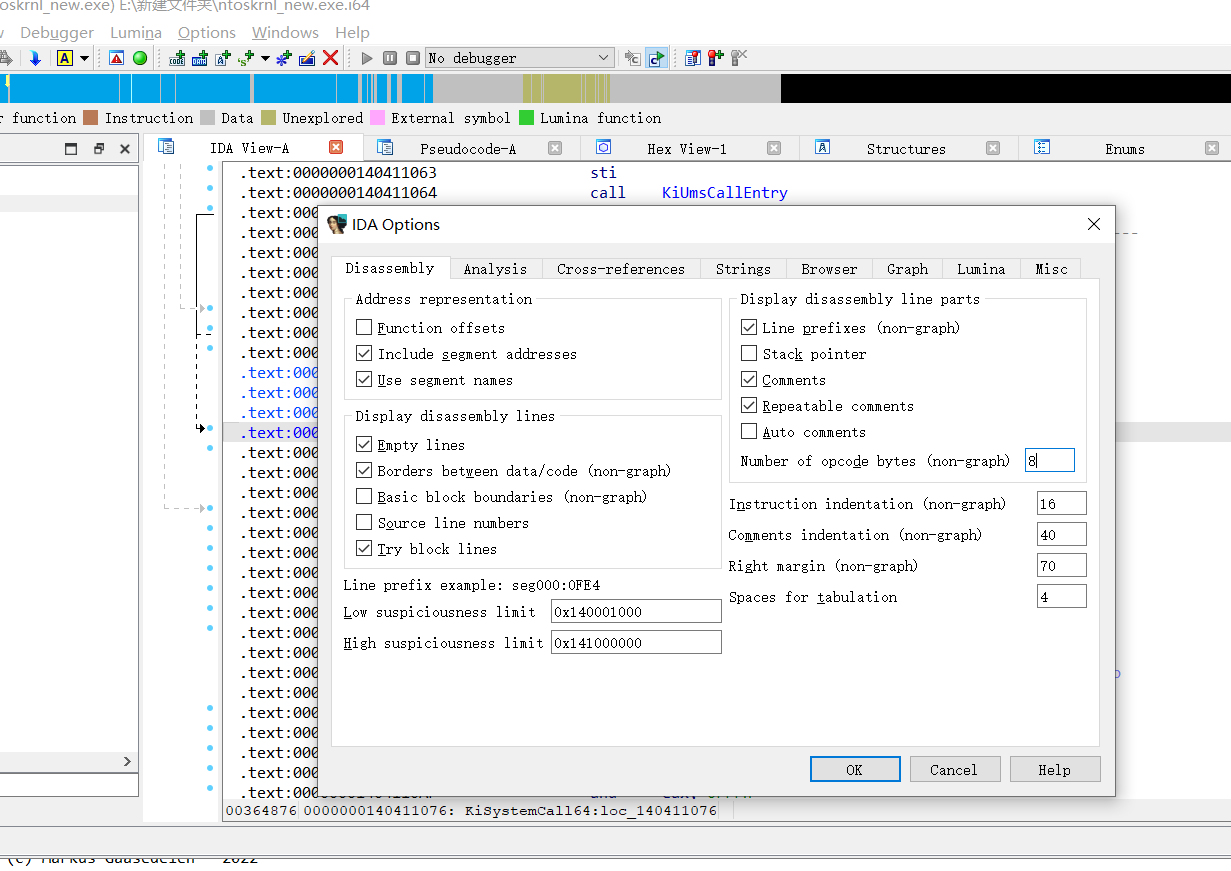The height and width of the screenshot is (871, 1231).
Task: Open the Windows menu
Action: [285, 33]
